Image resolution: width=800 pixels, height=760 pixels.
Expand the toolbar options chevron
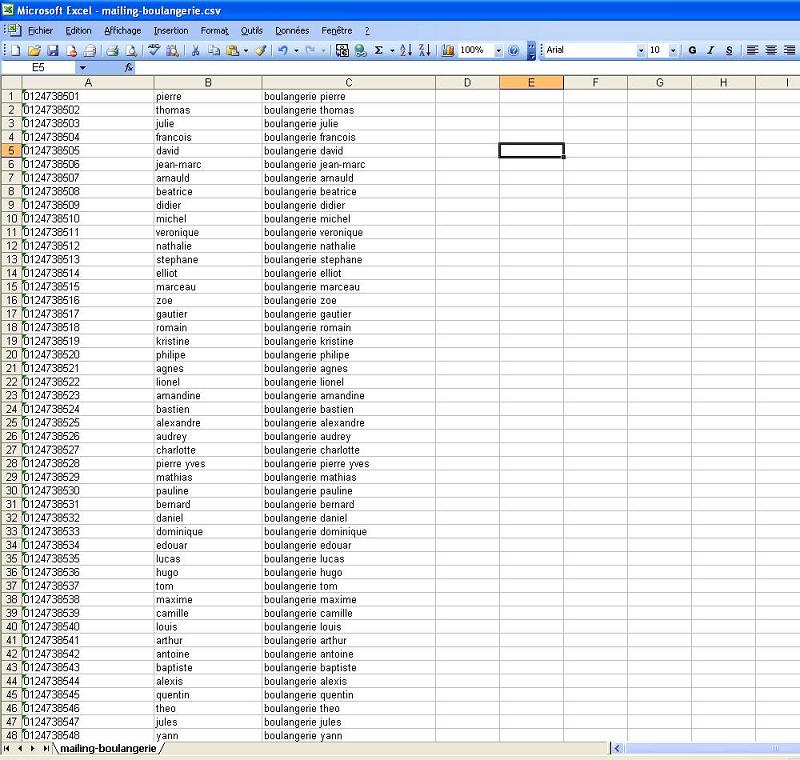pyautogui.click(x=531, y=50)
